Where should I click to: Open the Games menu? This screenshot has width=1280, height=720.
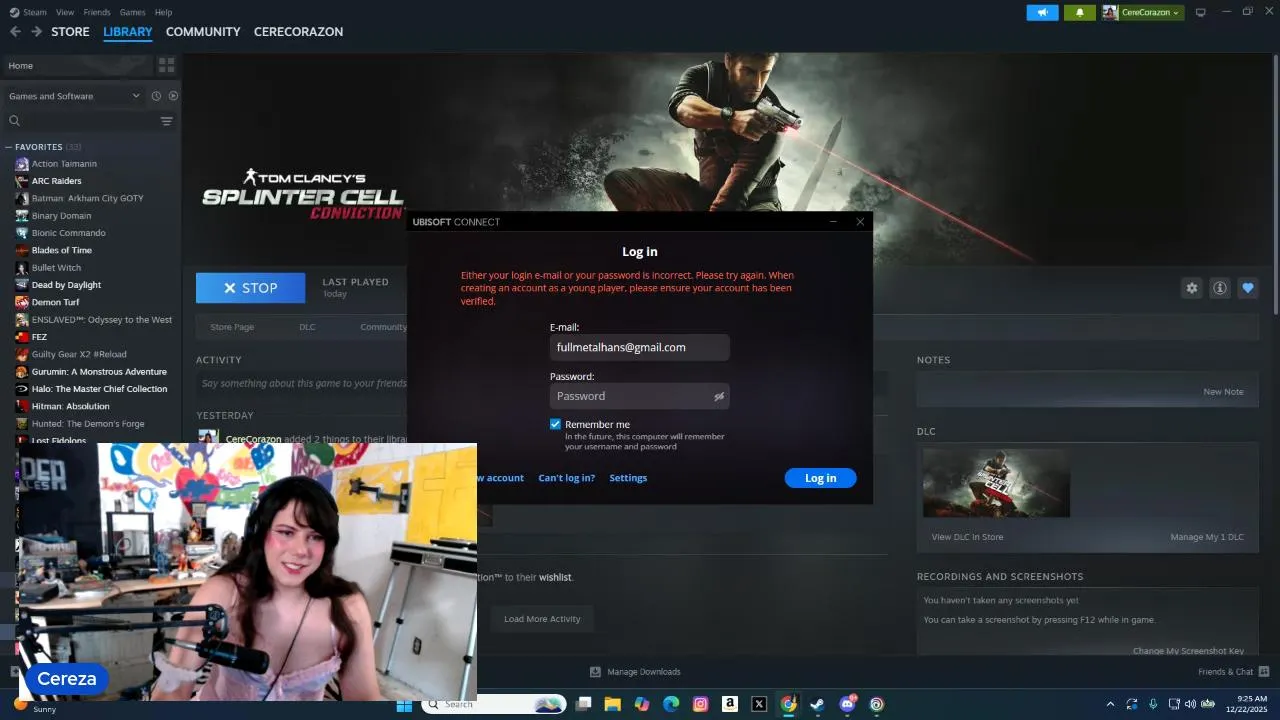[132, 12]
